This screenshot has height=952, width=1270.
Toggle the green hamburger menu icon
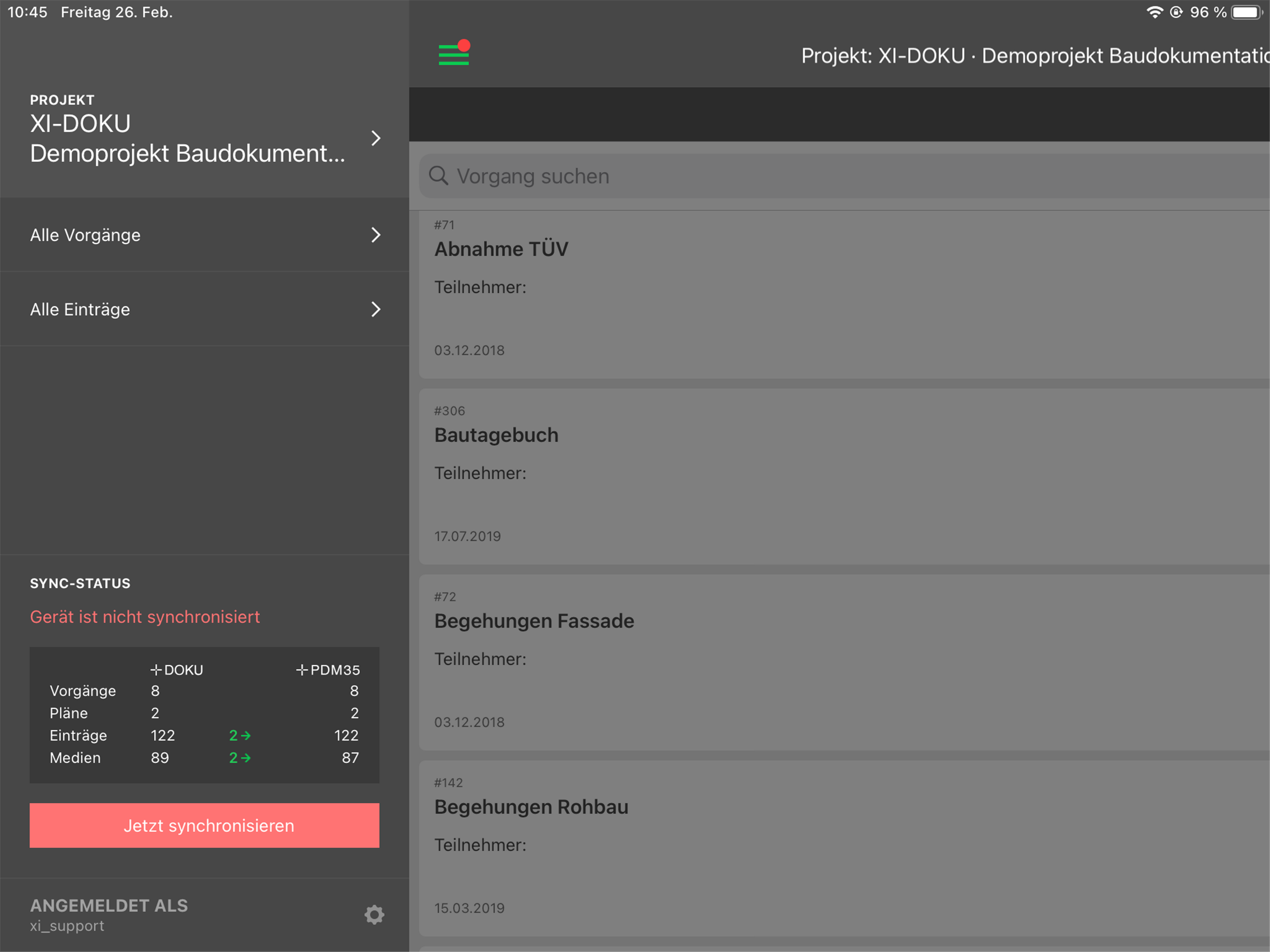click(x=454, y=54)
